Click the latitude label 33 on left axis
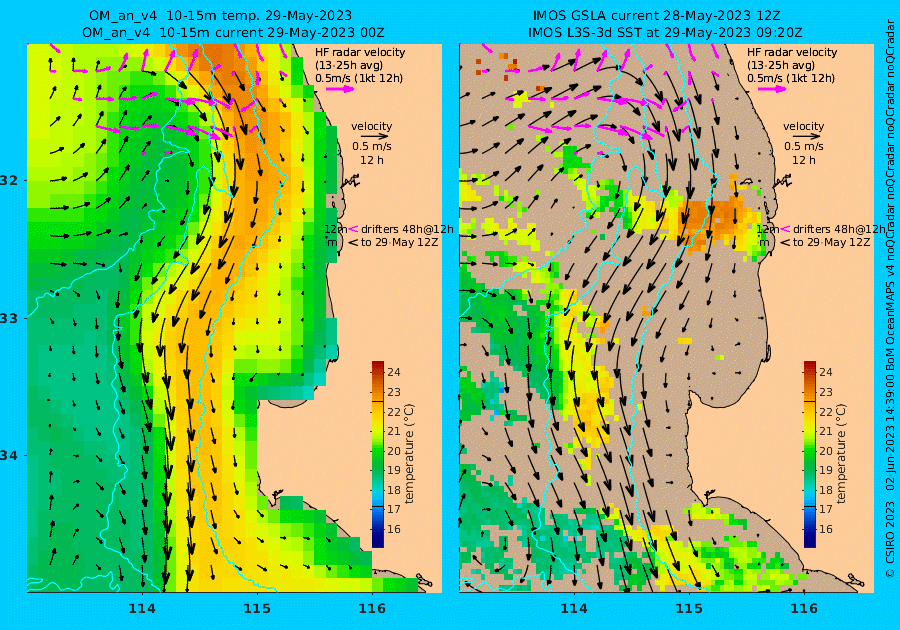The height and width of the screenshot is (630, 900). (x=11, y=318)
